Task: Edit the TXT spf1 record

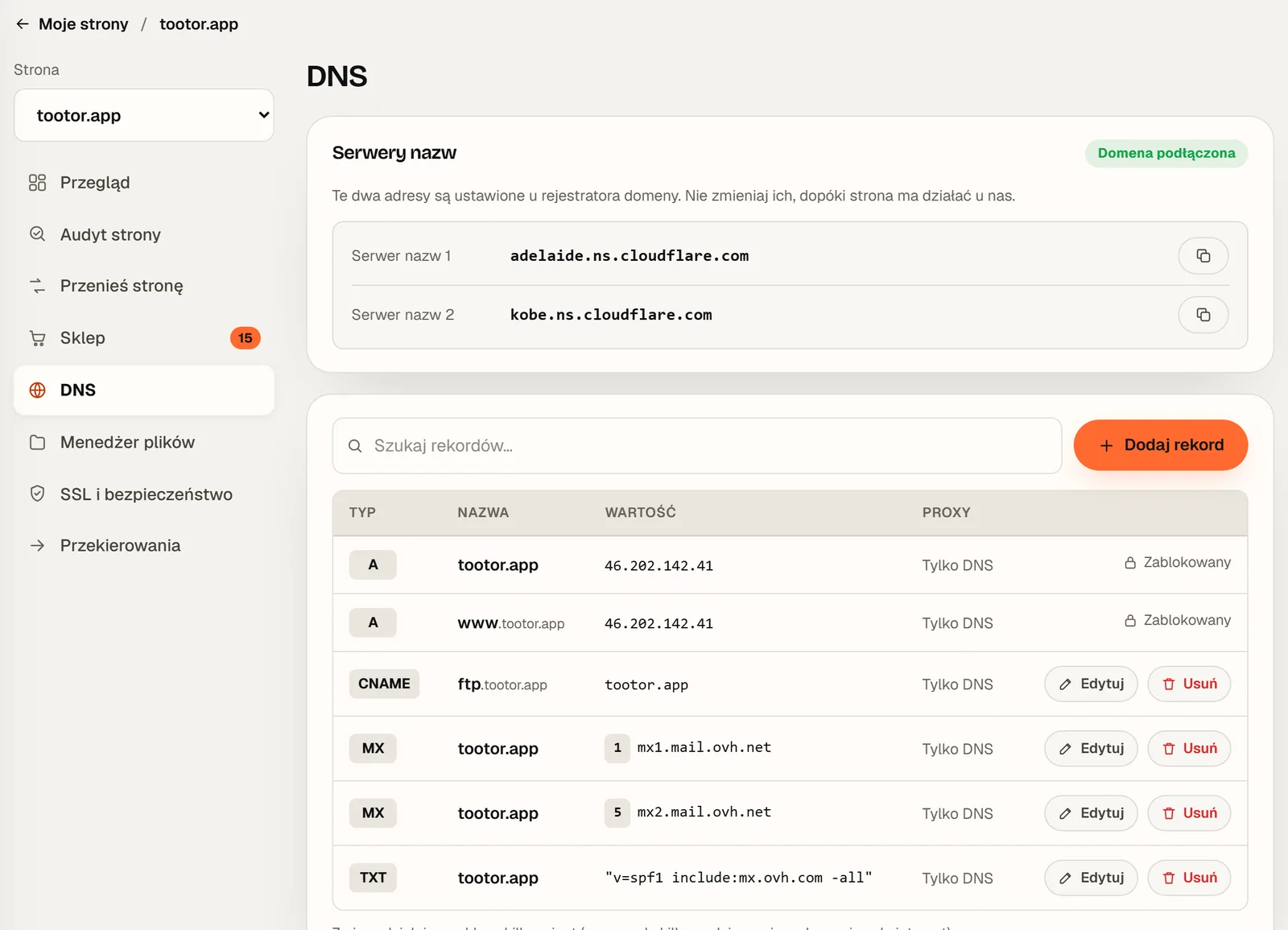Action: coord(1091,878)
